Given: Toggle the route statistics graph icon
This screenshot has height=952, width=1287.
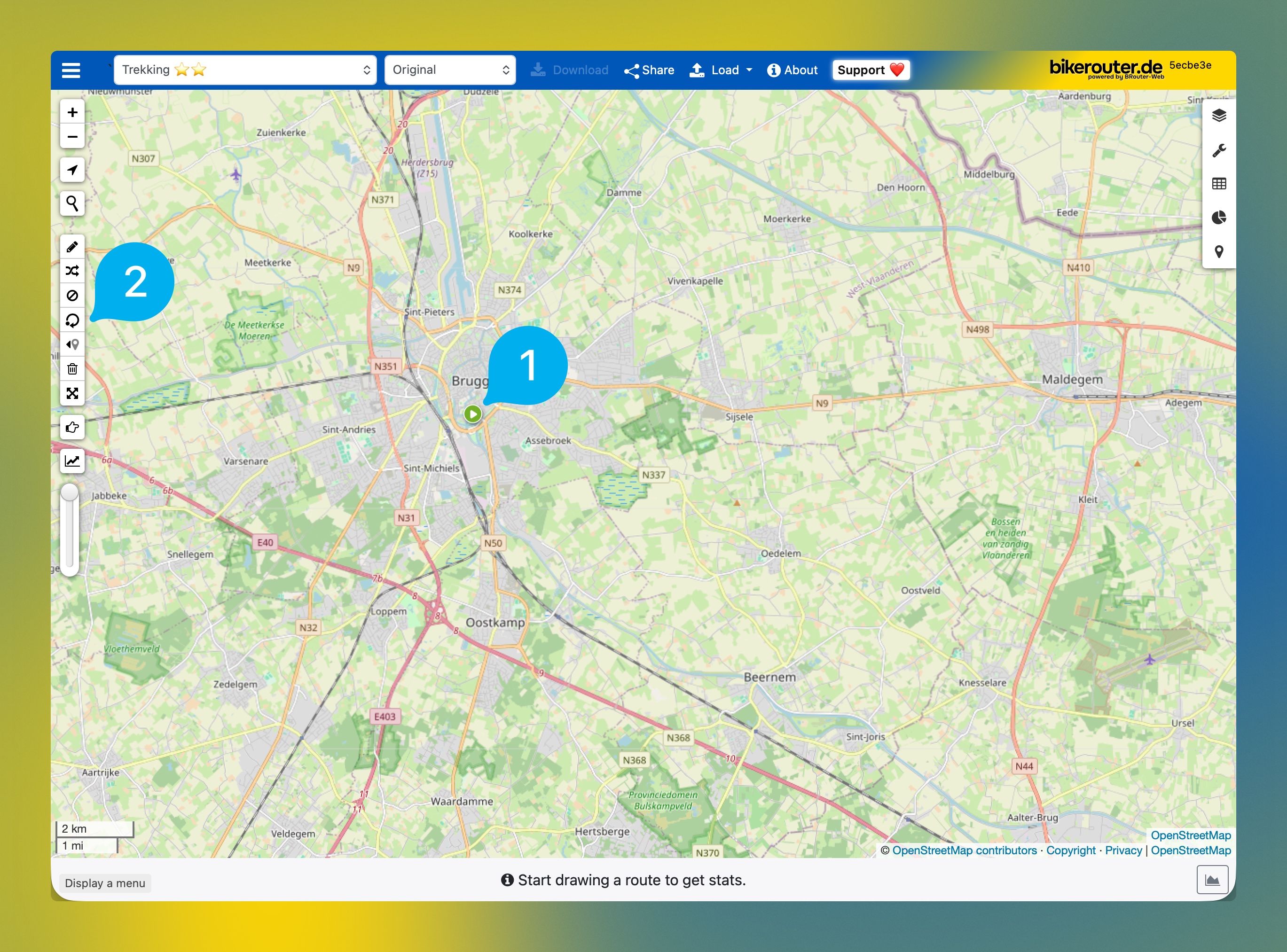Looking at the screenshot, I should (72, 461).
